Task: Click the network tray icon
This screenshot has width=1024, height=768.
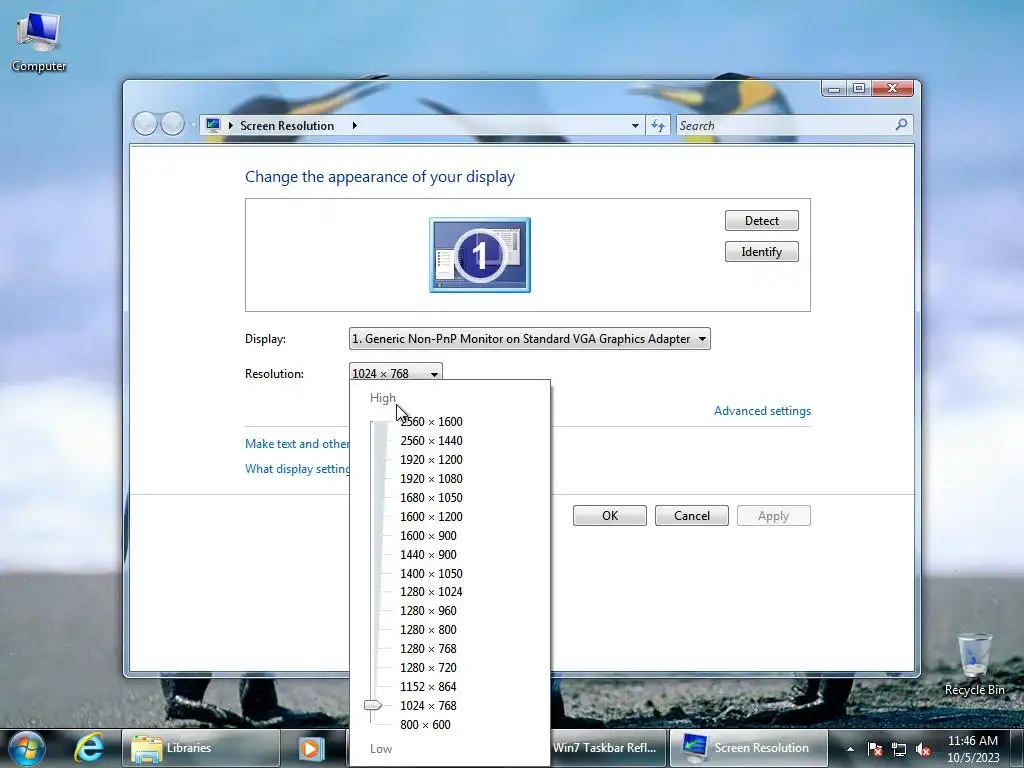Action: tap(899, 749)
